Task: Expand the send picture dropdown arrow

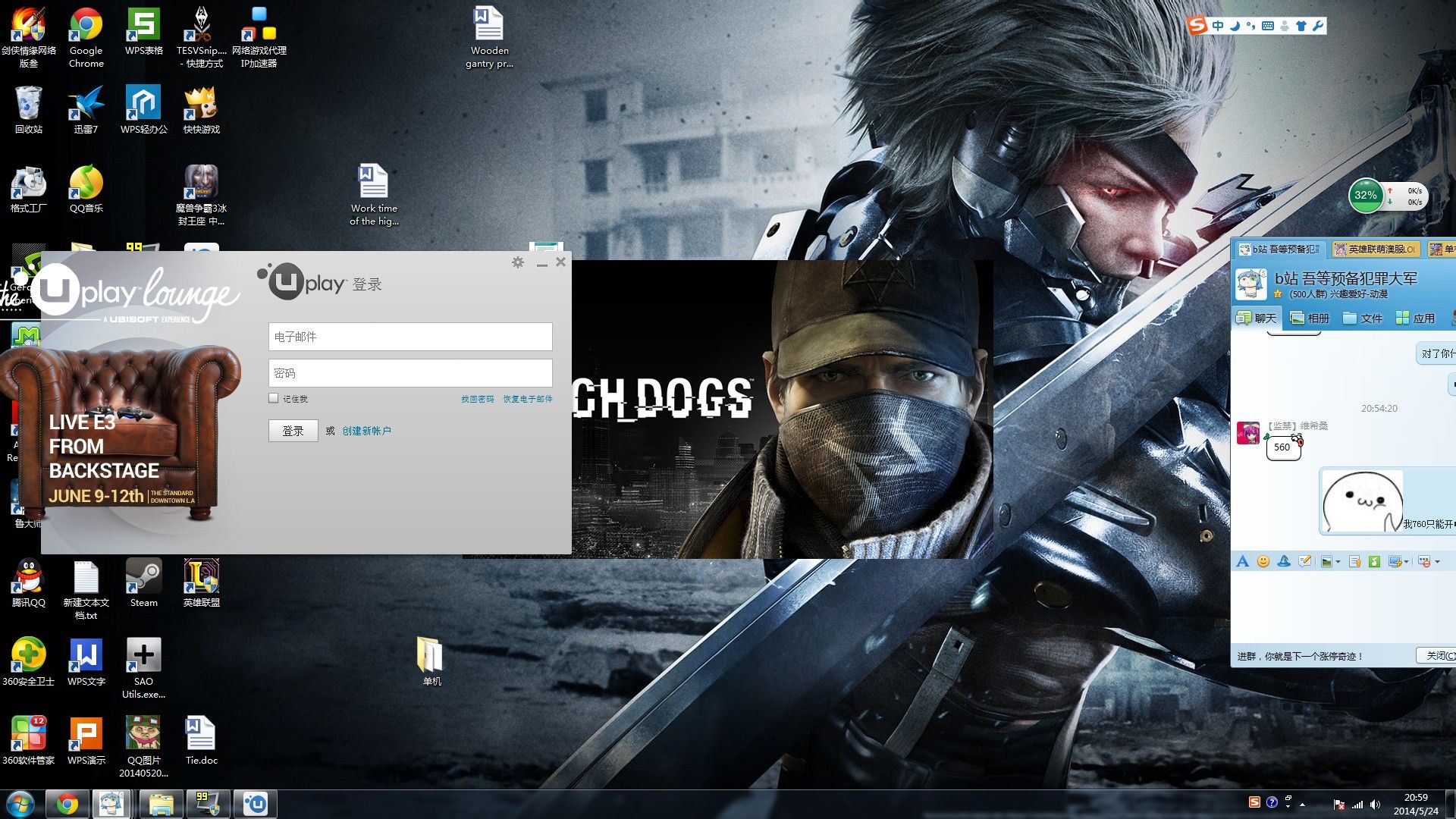Action: (x=1338, y=562)
